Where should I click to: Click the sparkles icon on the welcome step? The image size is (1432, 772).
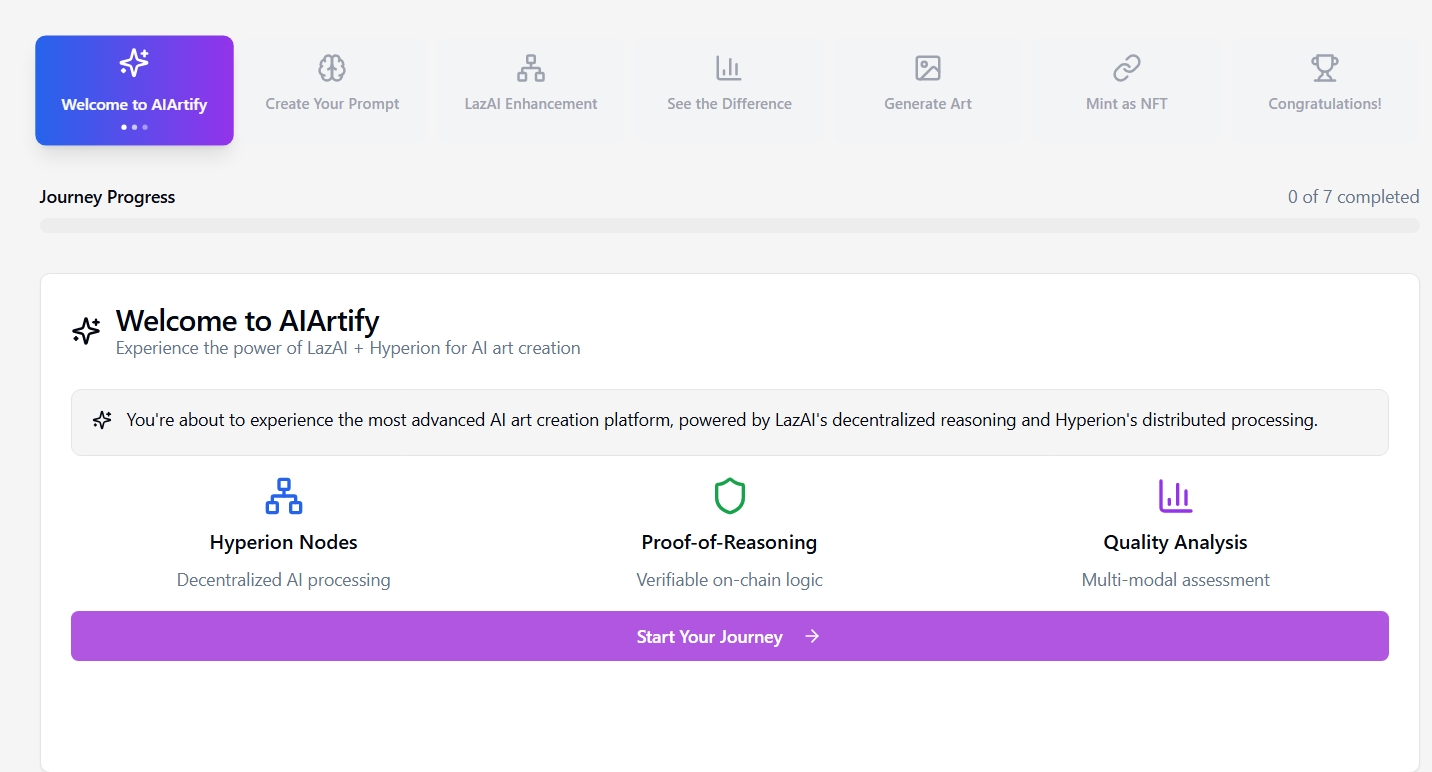(134, 62)
